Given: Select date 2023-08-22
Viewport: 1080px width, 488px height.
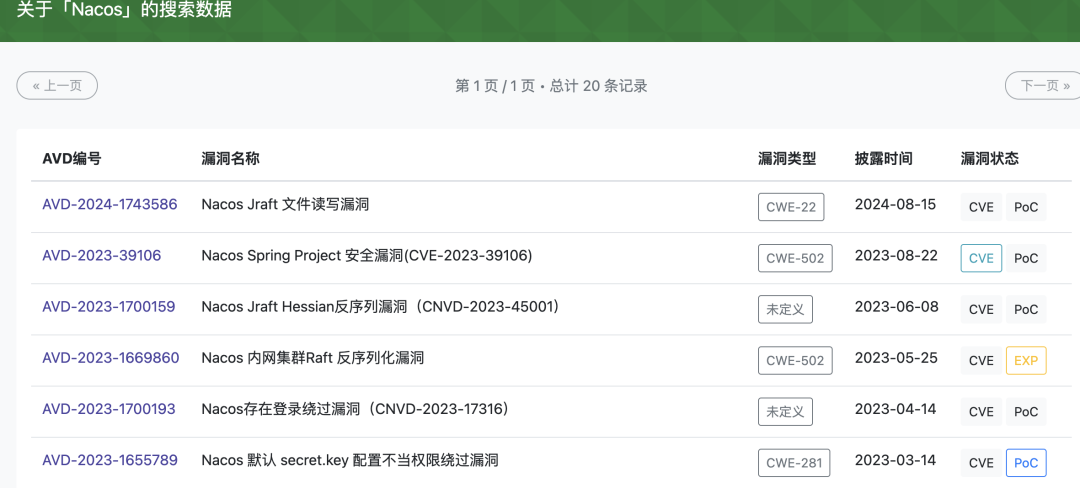Looking at the screenshot, I should click(x=896, y=255).
